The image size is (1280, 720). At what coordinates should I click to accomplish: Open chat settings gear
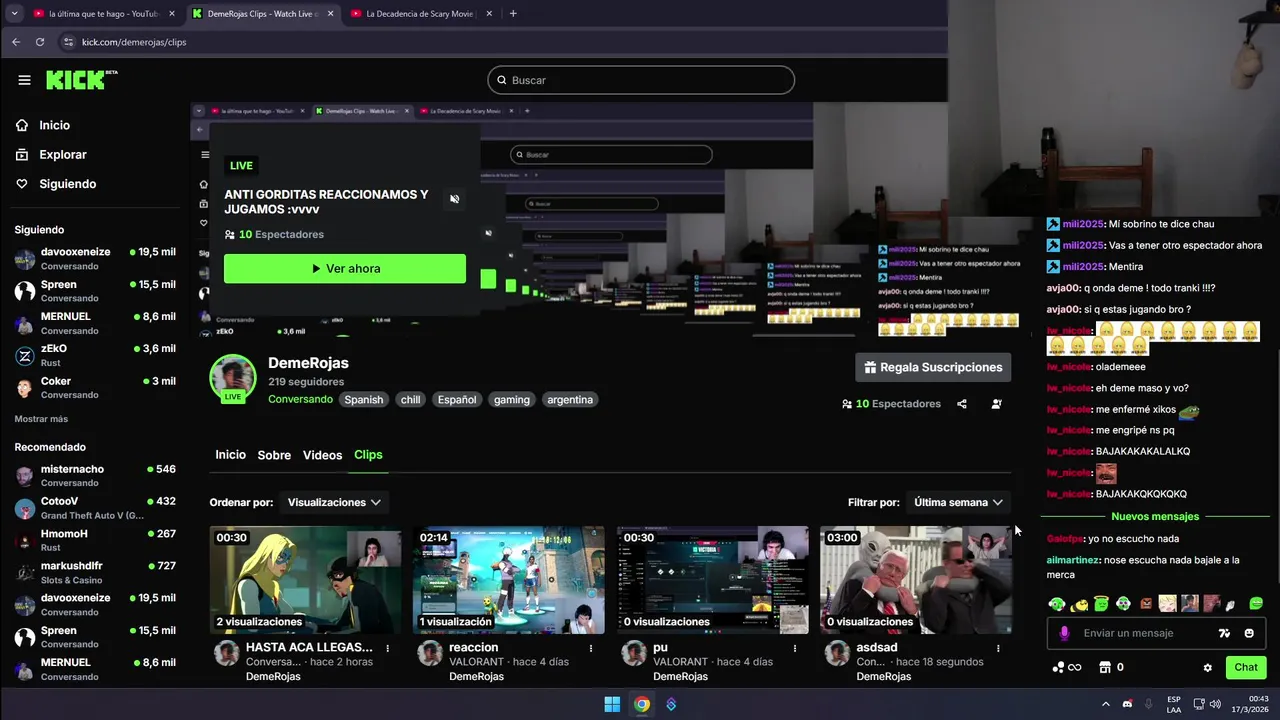[1207, 667]
